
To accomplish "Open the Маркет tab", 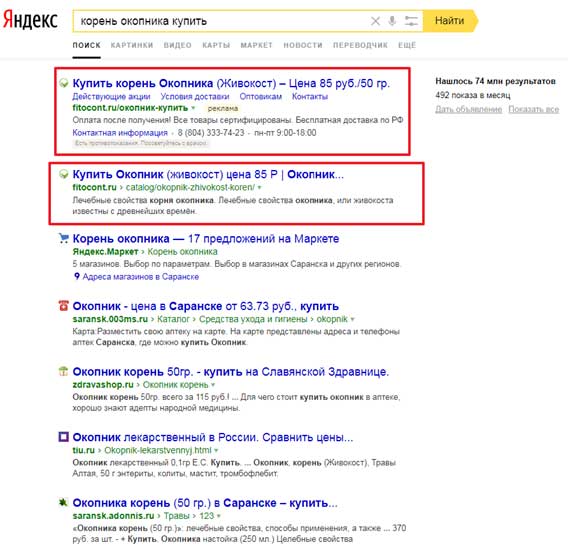I will tap(256, 45).
